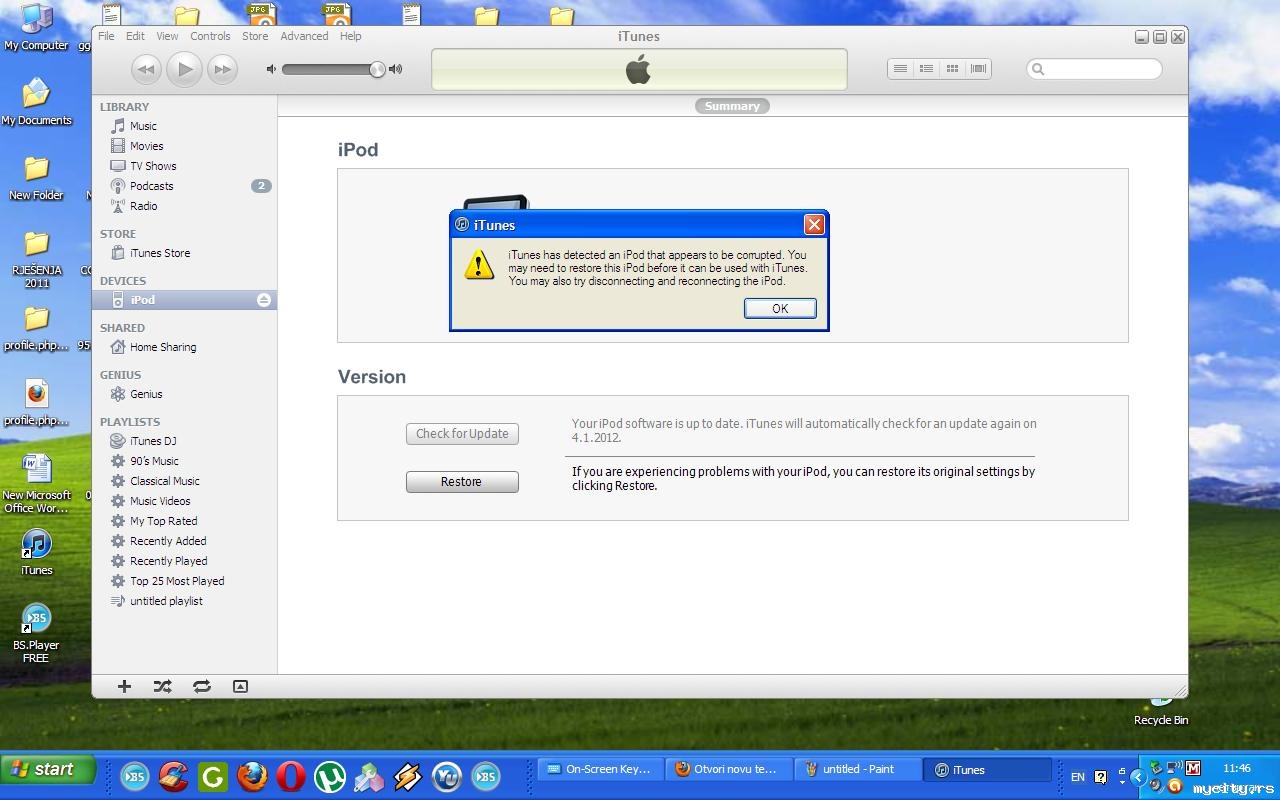This screenshot has height=800, width=1280.
Task: Switch to untitled - Paint taskbar item
Action: click(856, 769)
